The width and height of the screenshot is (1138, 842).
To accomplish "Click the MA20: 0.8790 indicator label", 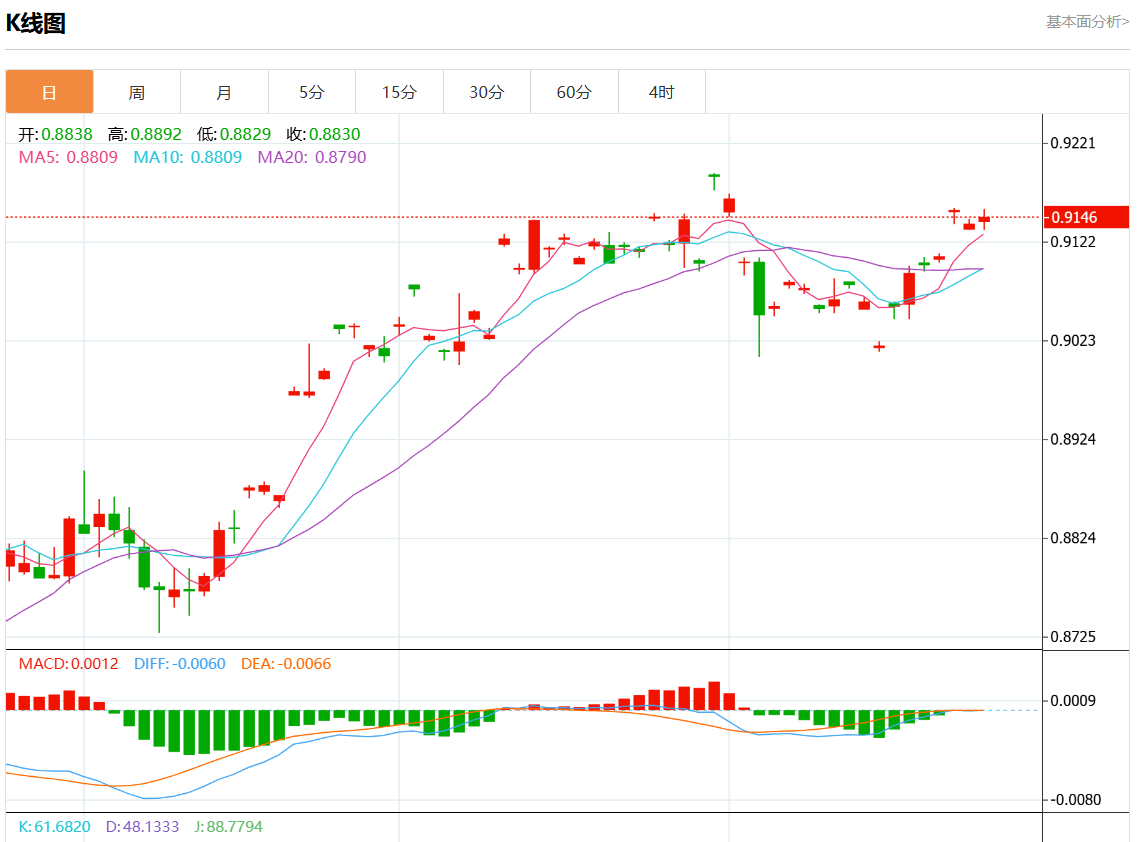I will (312, 158).
